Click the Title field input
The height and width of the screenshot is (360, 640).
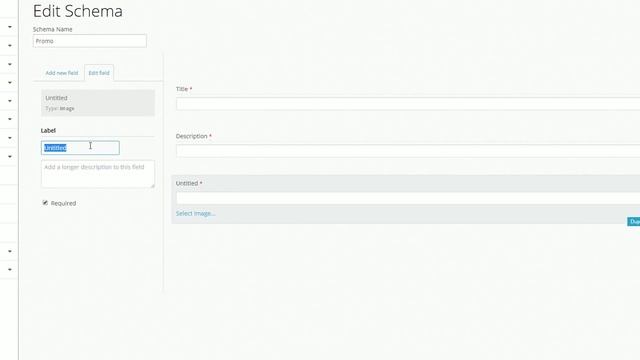tap(408, 104)
